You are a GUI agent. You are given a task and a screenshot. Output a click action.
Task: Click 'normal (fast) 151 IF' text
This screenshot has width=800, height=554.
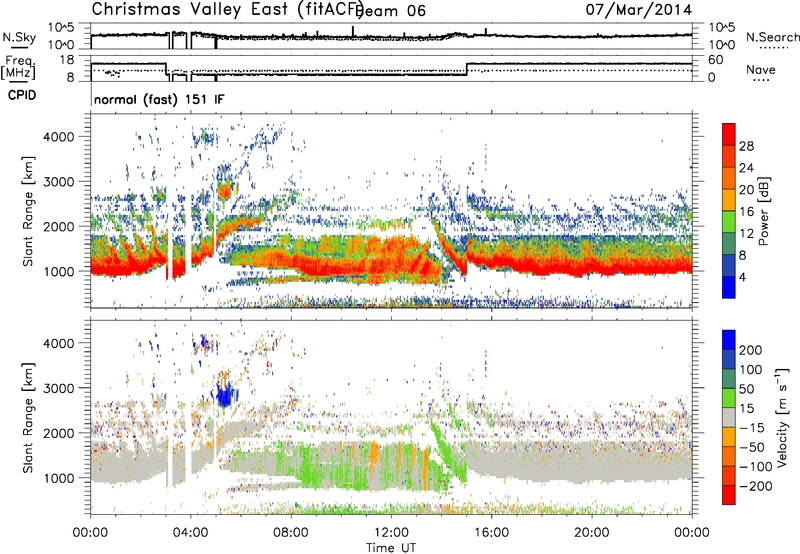point(159,99)
